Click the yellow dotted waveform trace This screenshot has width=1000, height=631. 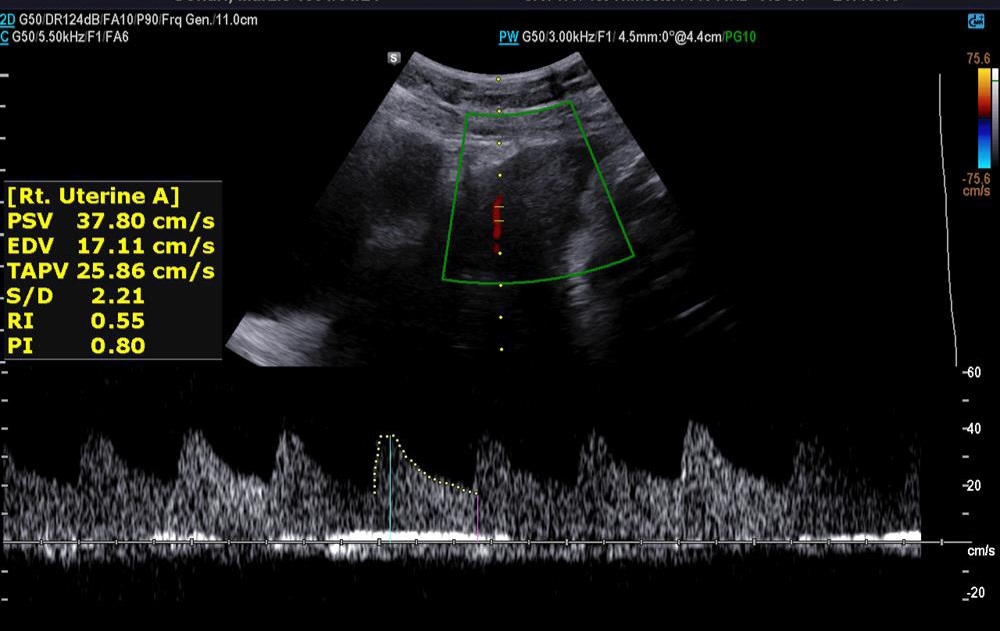tap(430, 471)
